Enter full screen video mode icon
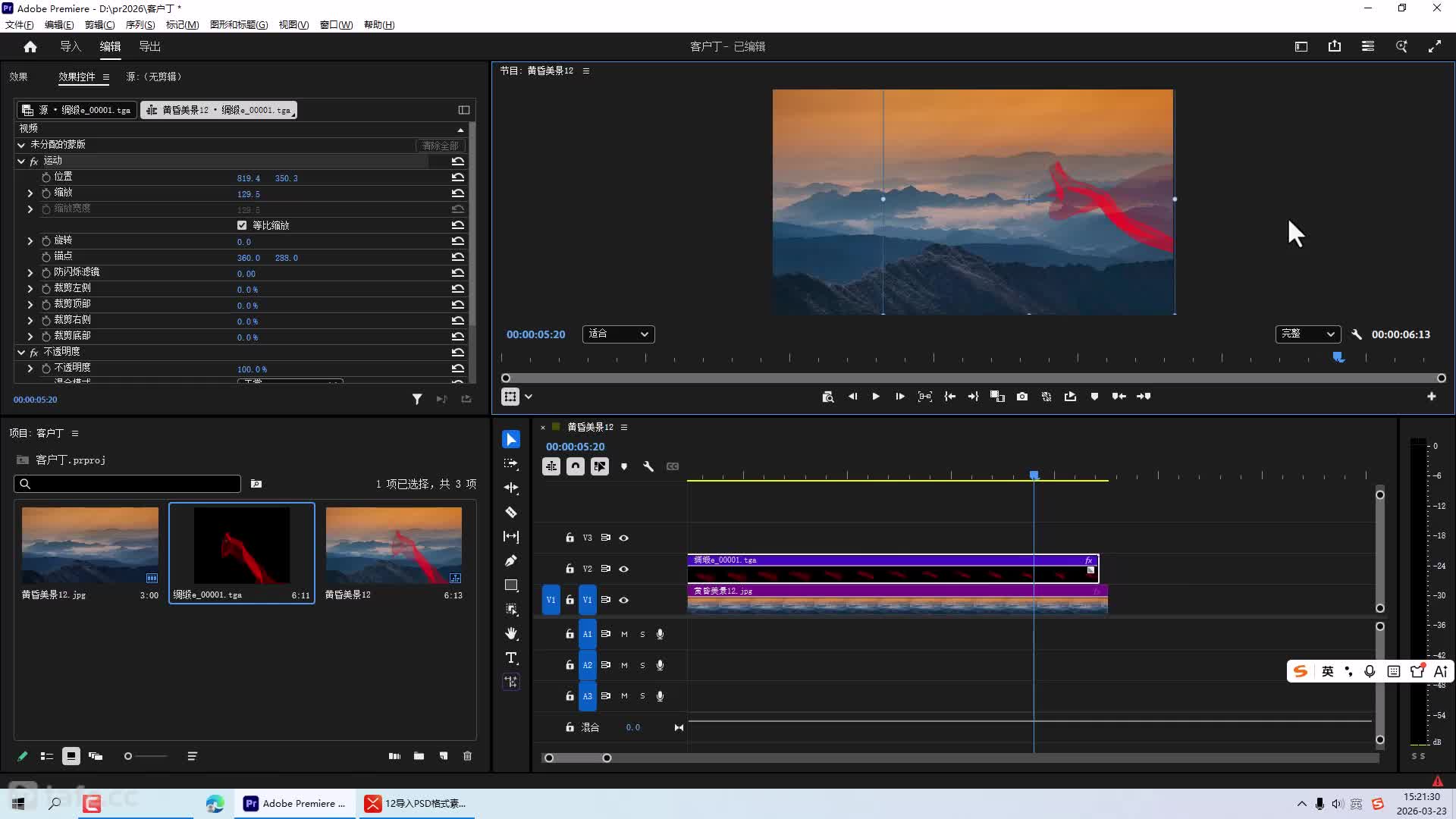Image resolution: width=1456 pixels, height=819 pixels. pos(1435,47)
